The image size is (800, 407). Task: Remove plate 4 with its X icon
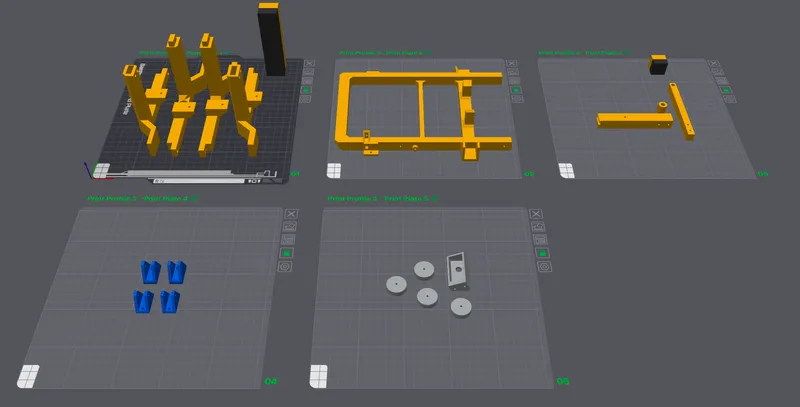(x=291, y=214)
